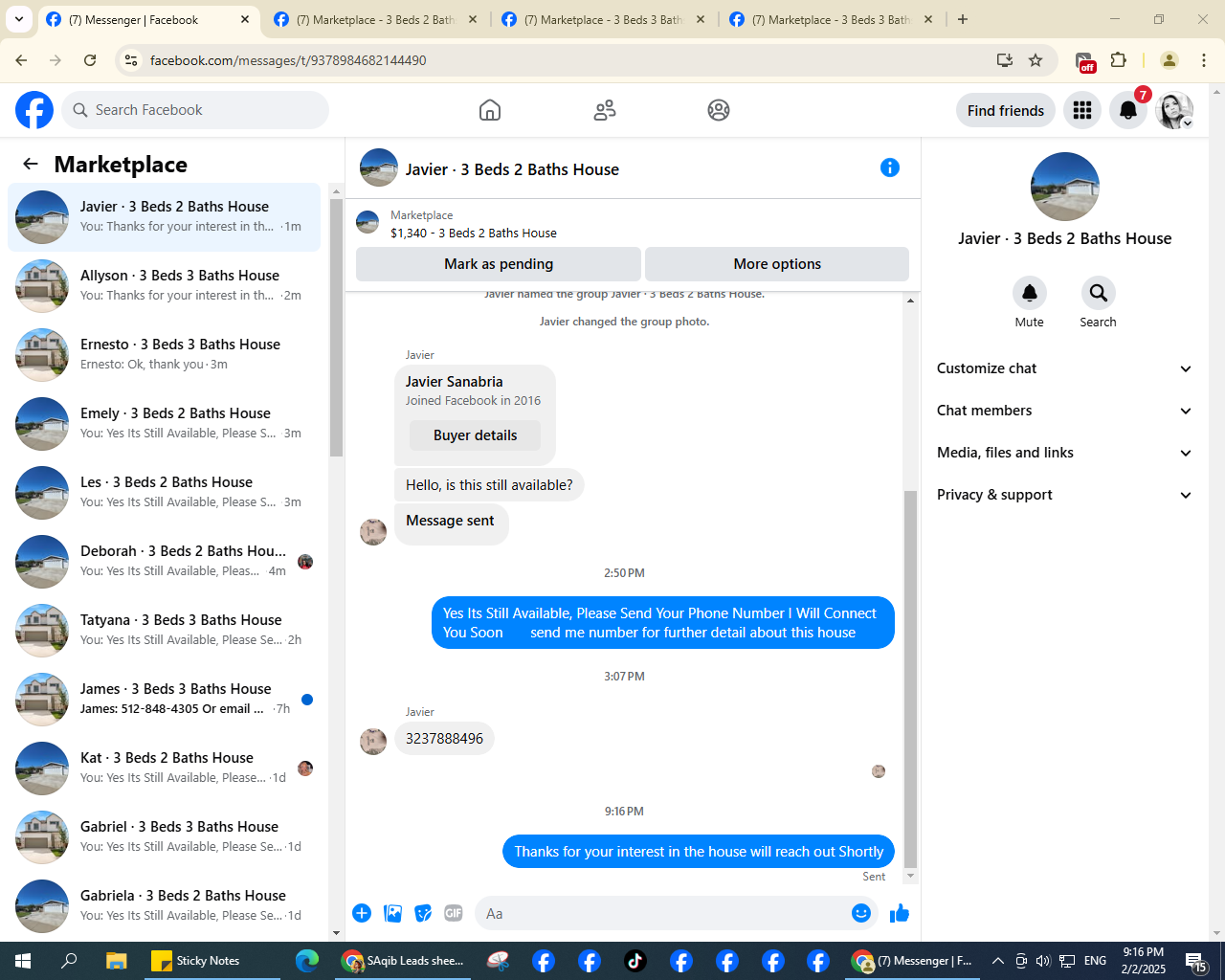Open Chrome extensions puzzle icon

coord(1119,60)
